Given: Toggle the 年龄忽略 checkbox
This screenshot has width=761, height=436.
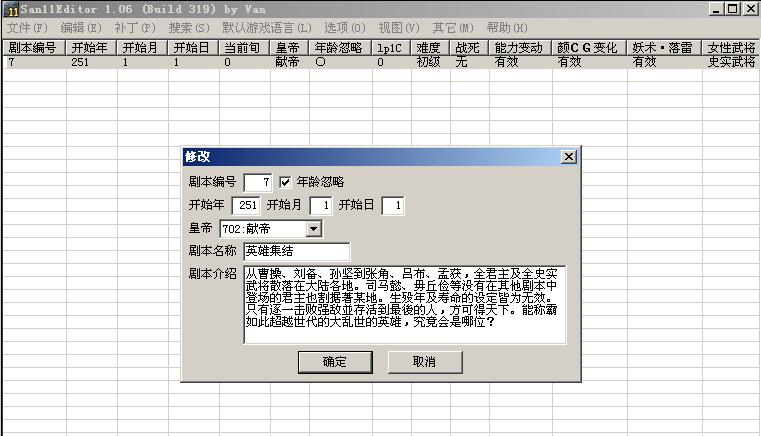Looking at the screenshot, I should point(285,182).
